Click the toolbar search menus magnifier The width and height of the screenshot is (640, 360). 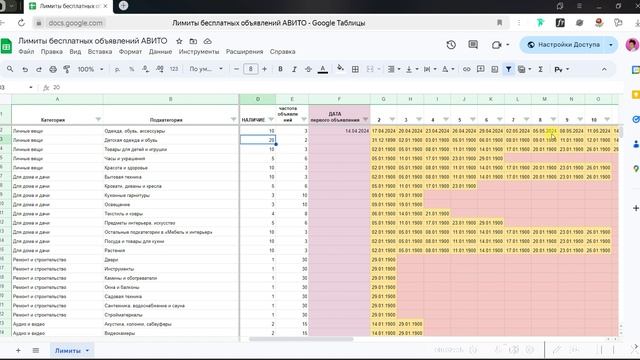click(x=10, y=69)
